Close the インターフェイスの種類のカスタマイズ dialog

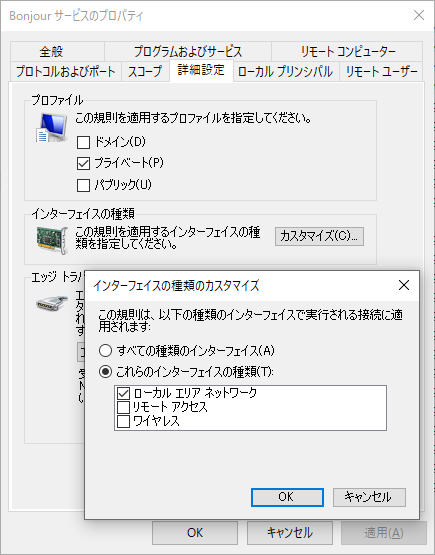pyautogui.click(x=404, y=285)
